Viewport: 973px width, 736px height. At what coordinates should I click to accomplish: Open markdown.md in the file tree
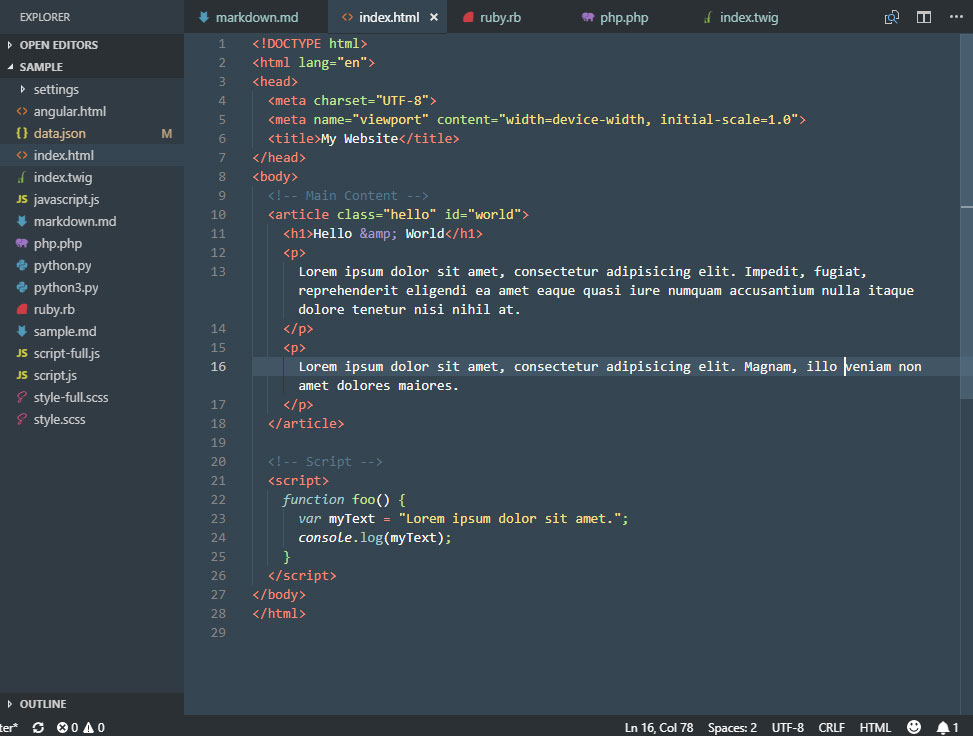coord(92,222)
